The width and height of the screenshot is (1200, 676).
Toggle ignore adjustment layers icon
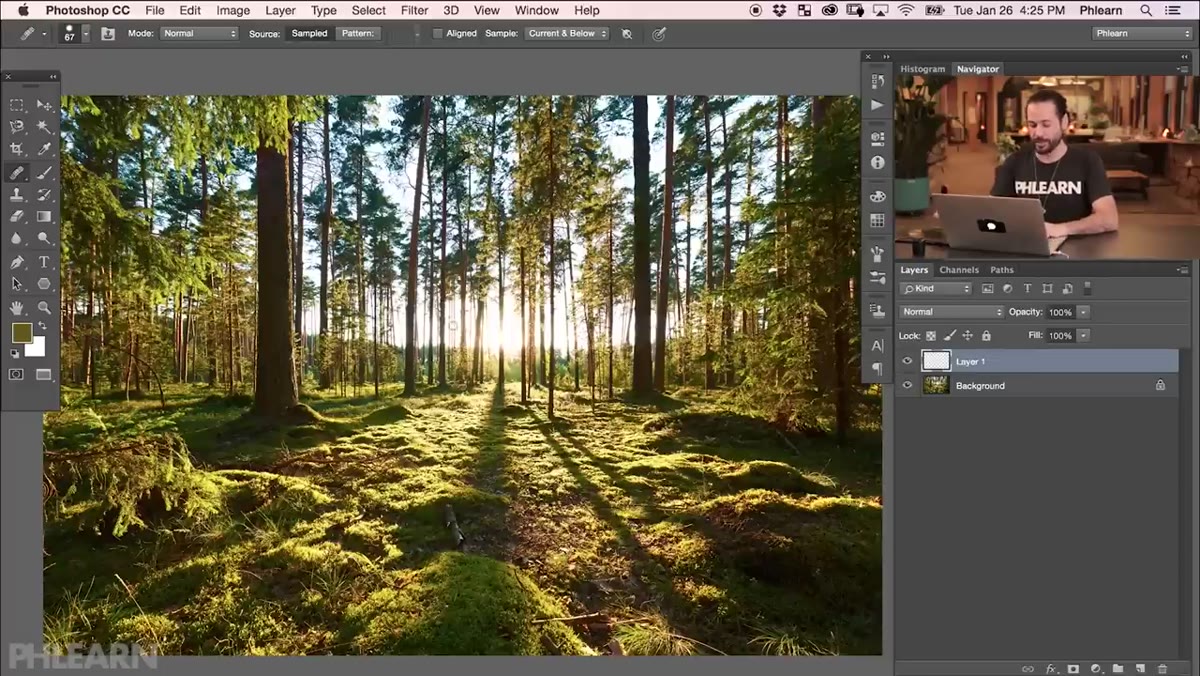627,33
